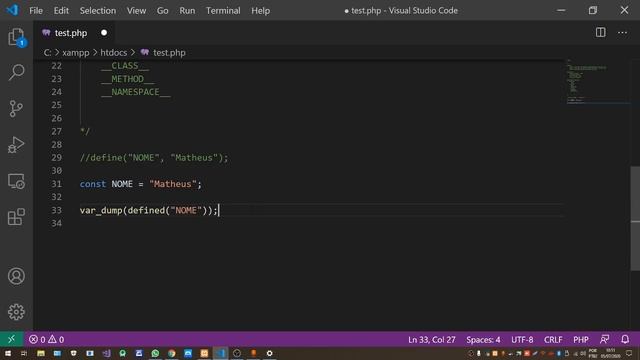640x360 pixels.
Task: Open the Selection menu
Action: [98, 11]
